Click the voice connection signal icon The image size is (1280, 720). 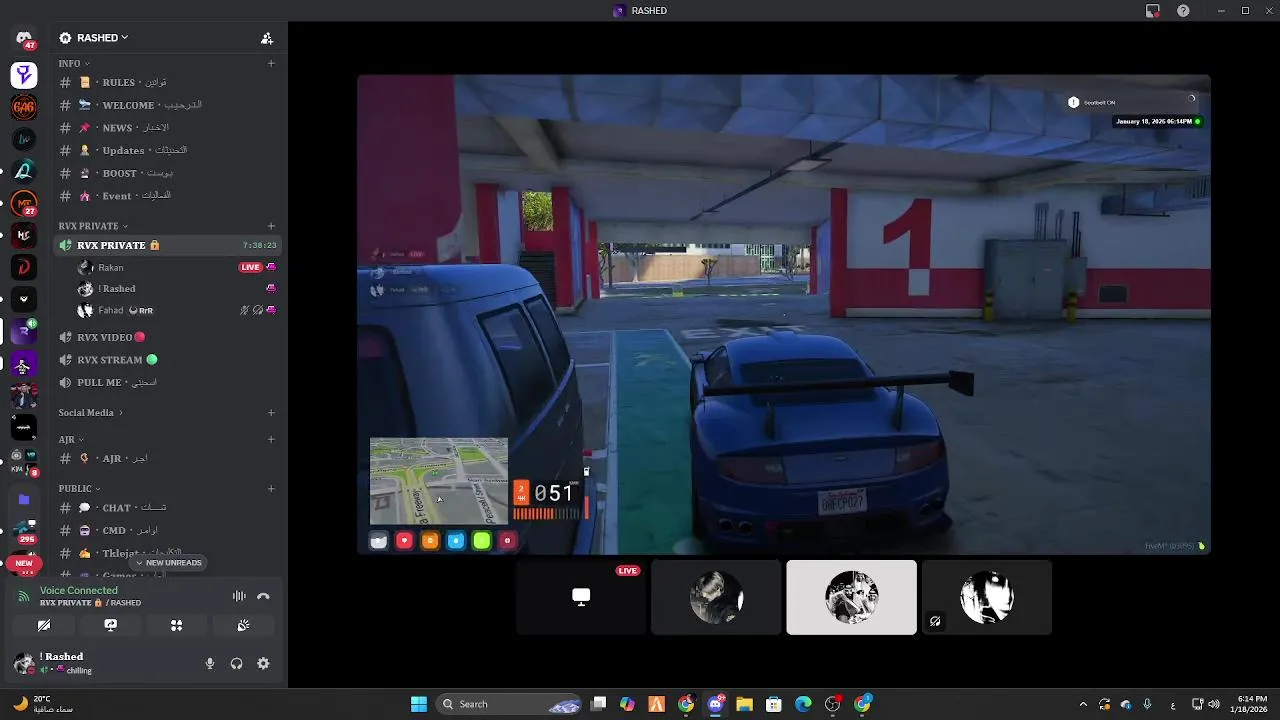(24, 596)
